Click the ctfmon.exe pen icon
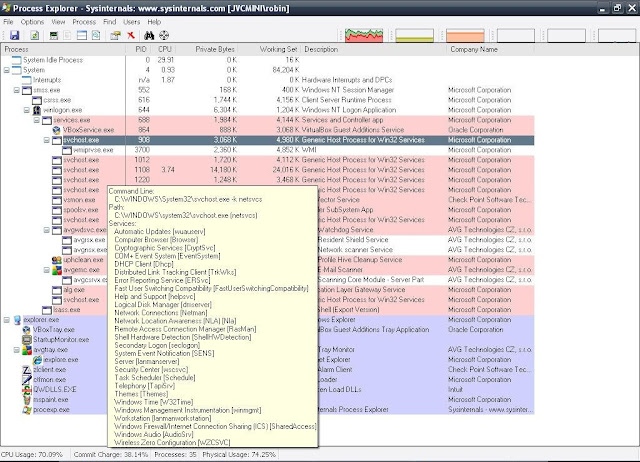 (27, 380)
